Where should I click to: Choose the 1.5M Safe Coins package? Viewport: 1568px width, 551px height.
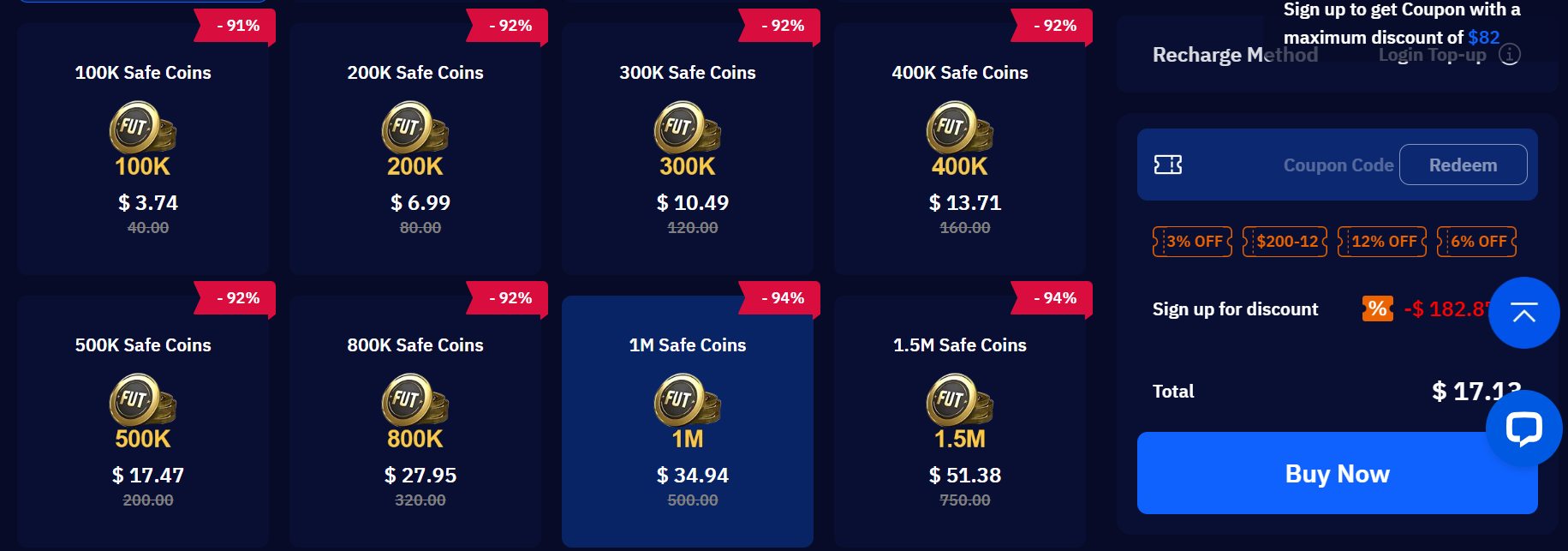click(x=960, y=422)
